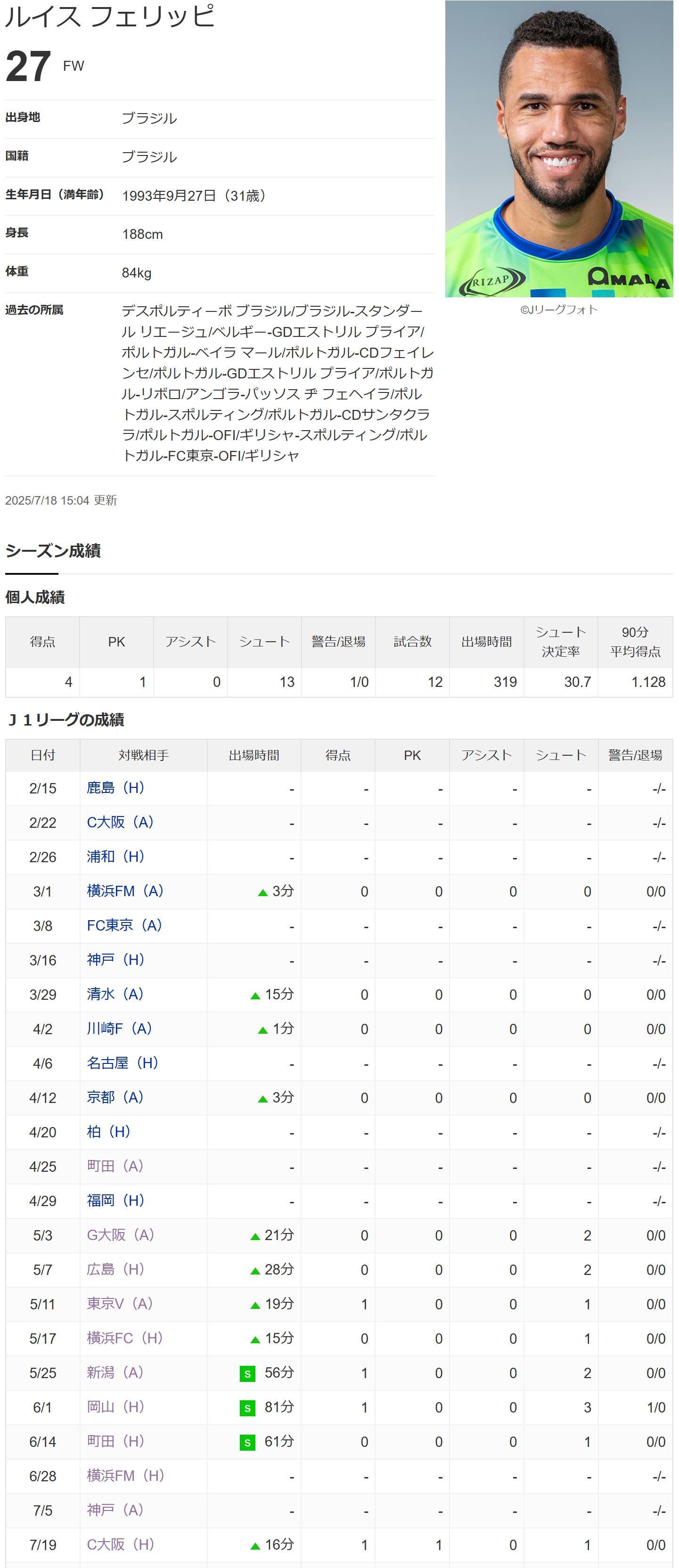
Task: Open the 浦和 (H) match link
Action: coord(115,857)
